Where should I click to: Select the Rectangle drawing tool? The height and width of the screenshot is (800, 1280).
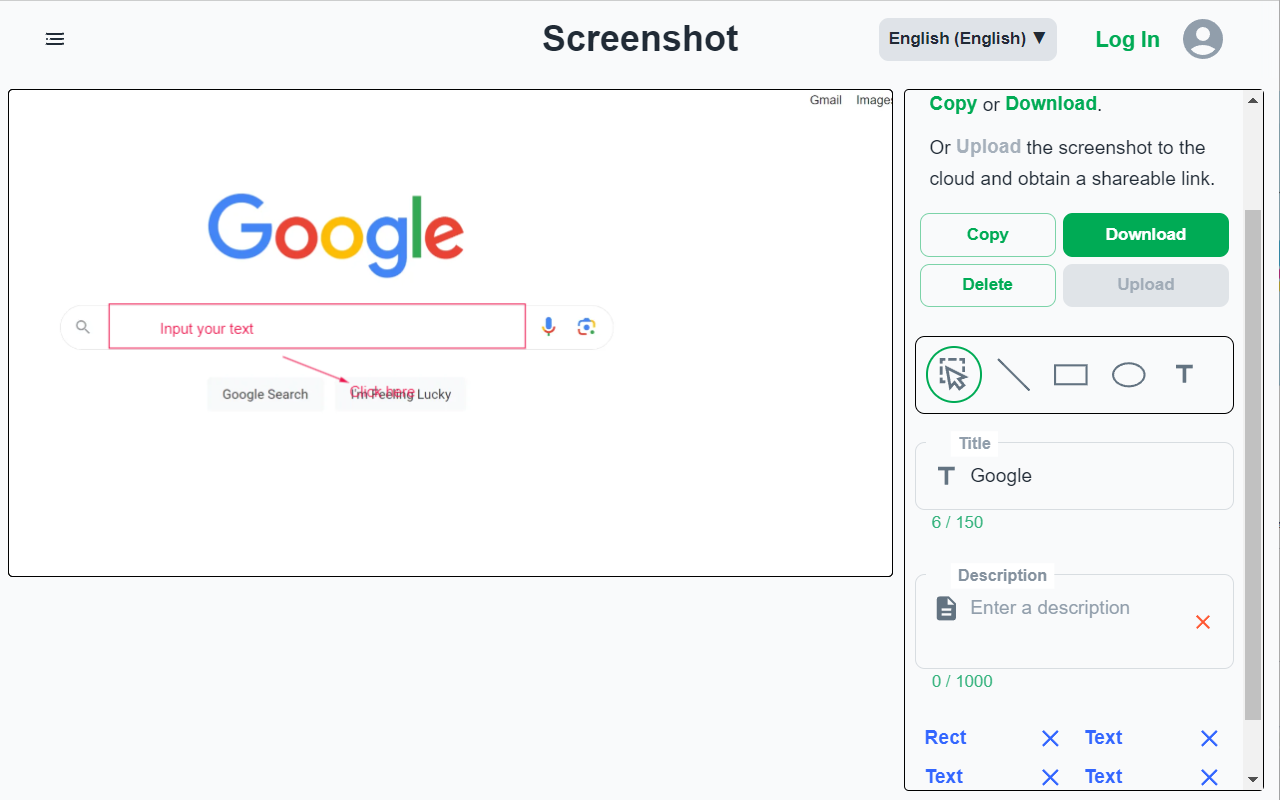tap(1070, 374)
